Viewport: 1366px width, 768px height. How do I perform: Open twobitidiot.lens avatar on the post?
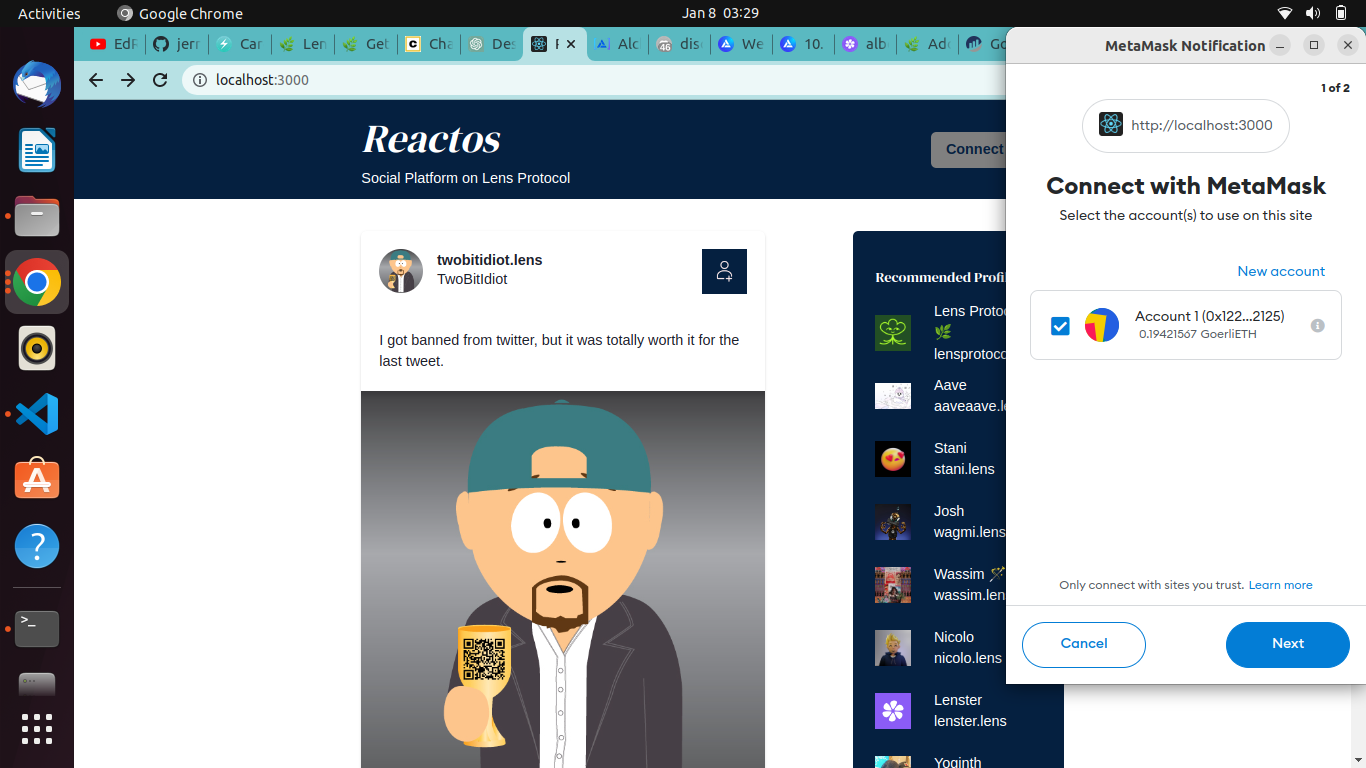pos(401,271)
